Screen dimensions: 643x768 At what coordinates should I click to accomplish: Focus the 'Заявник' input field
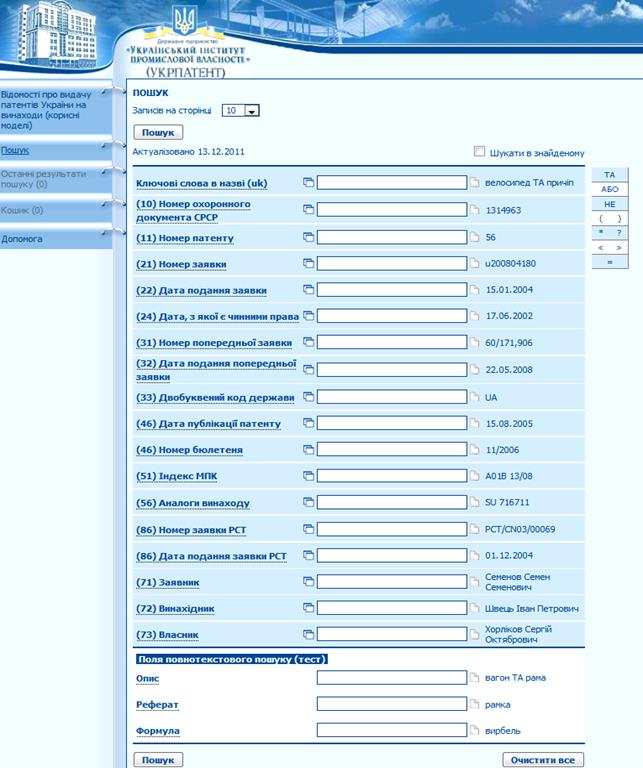(392, 581)
